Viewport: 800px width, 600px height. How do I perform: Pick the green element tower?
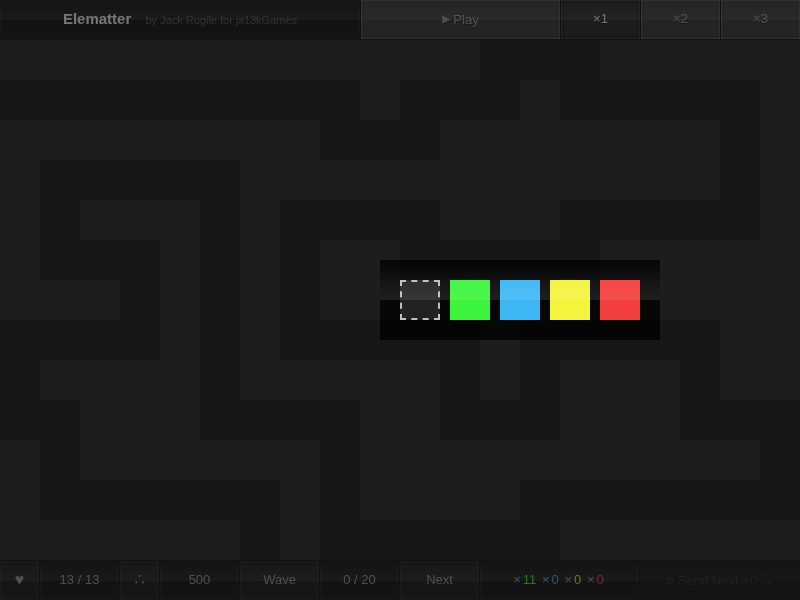(470, 300)
